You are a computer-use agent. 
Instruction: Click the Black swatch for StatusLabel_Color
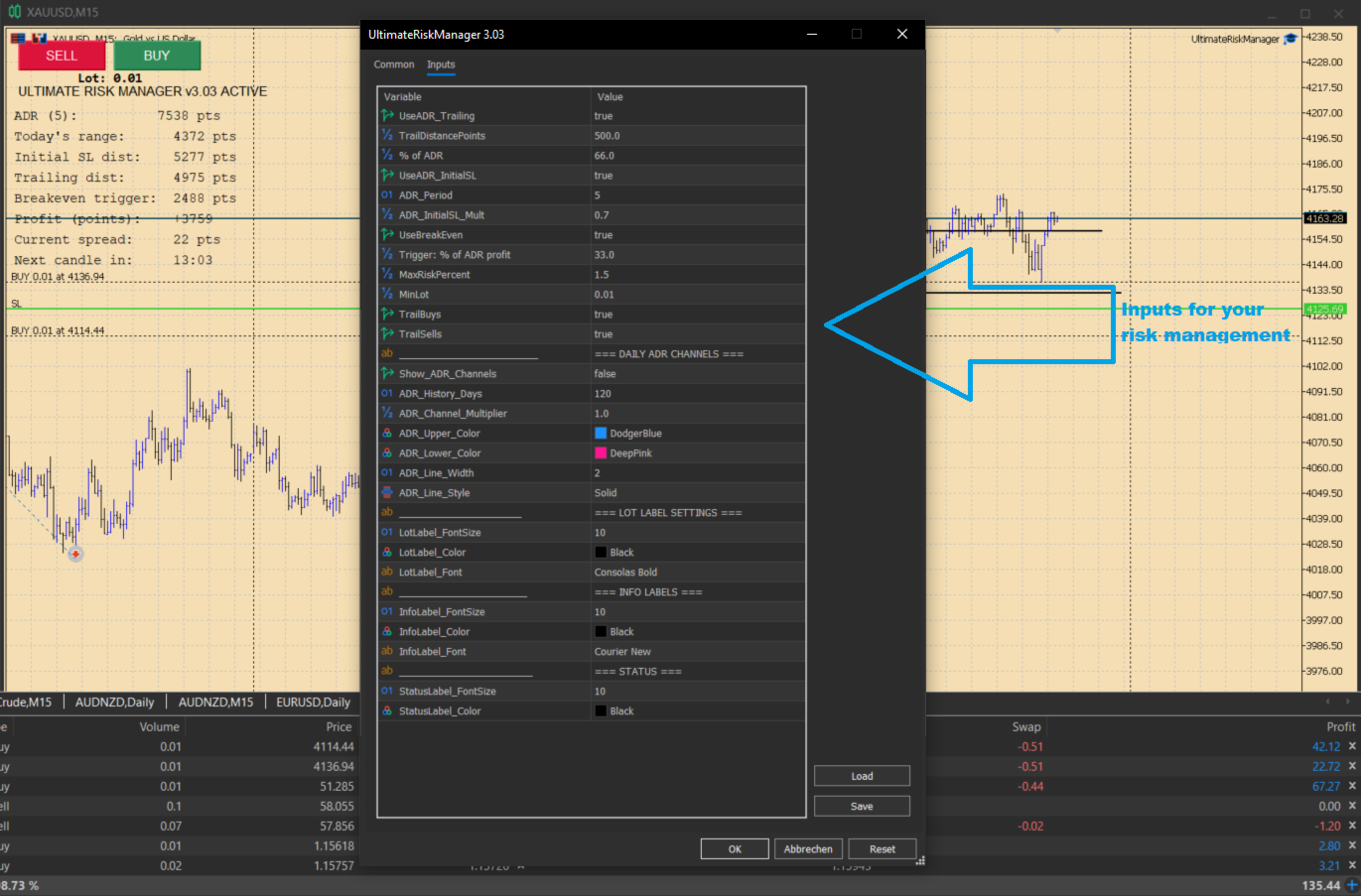(x=601, y=711)
